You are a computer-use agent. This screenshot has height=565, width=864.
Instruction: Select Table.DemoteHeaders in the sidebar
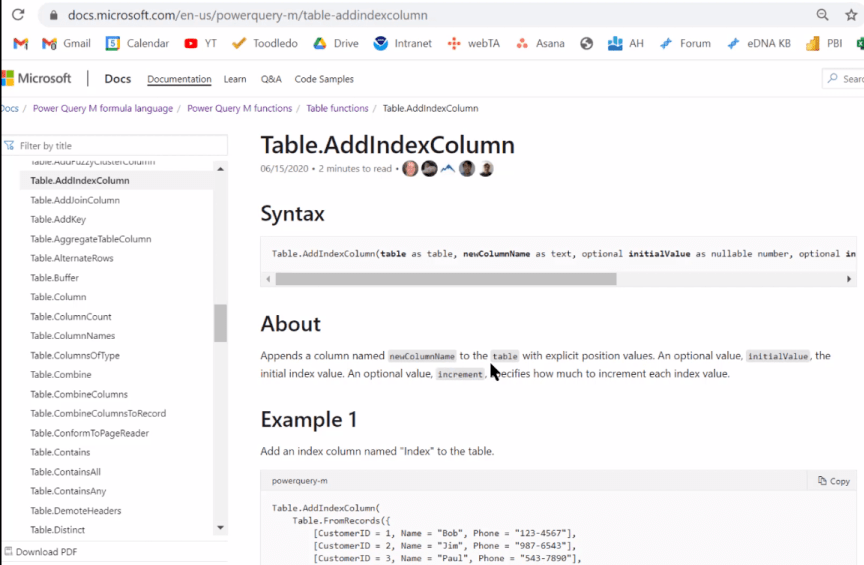coord(75,510)
